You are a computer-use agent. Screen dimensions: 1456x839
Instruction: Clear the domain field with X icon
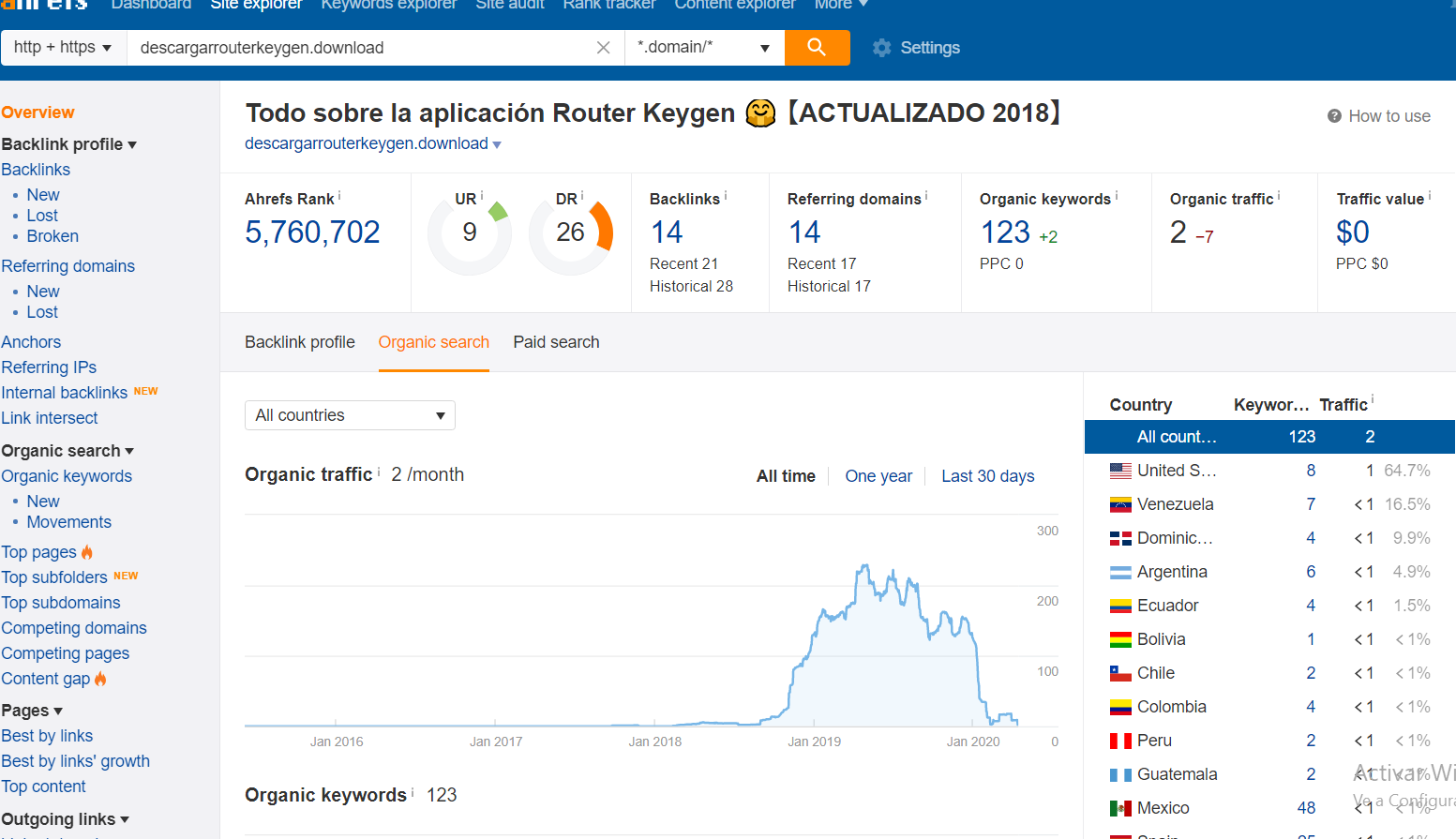pyautogui.click(x=604, y=48)
